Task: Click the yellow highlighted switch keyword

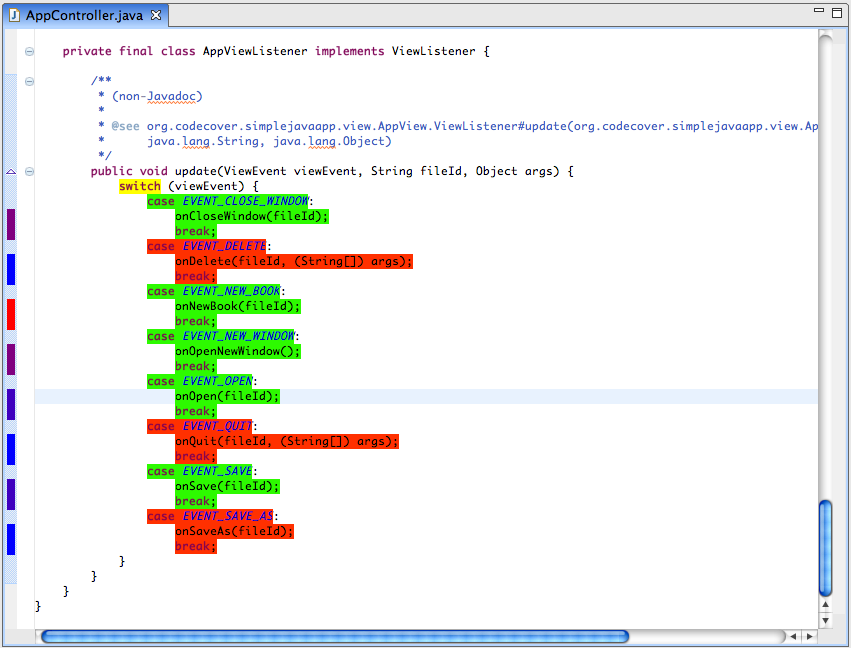Action: click(140, 186)
